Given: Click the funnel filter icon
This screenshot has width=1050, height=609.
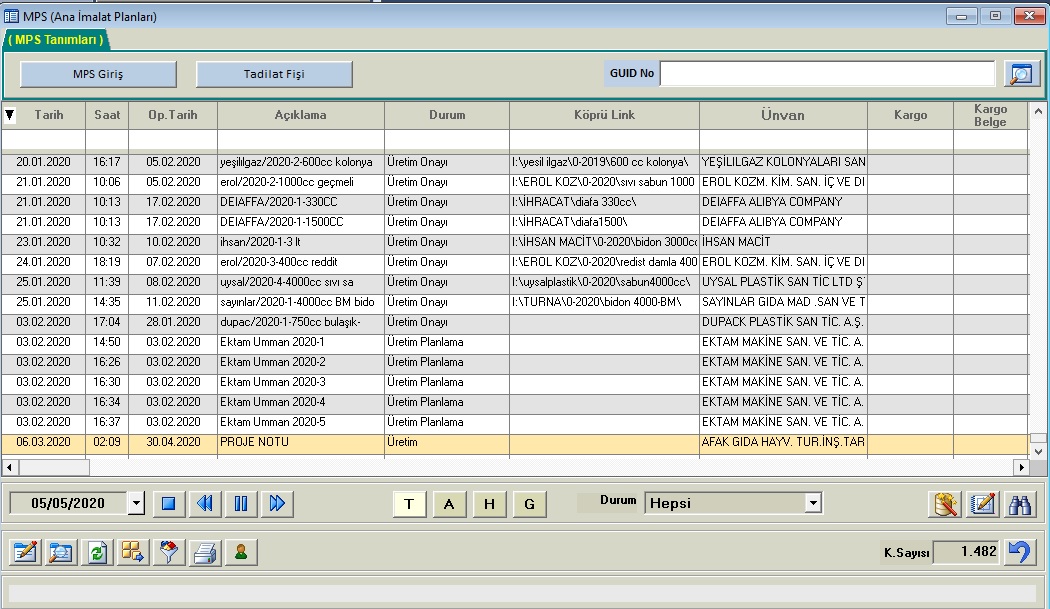Looking at the screenshot, I should [x=171, y=552].
